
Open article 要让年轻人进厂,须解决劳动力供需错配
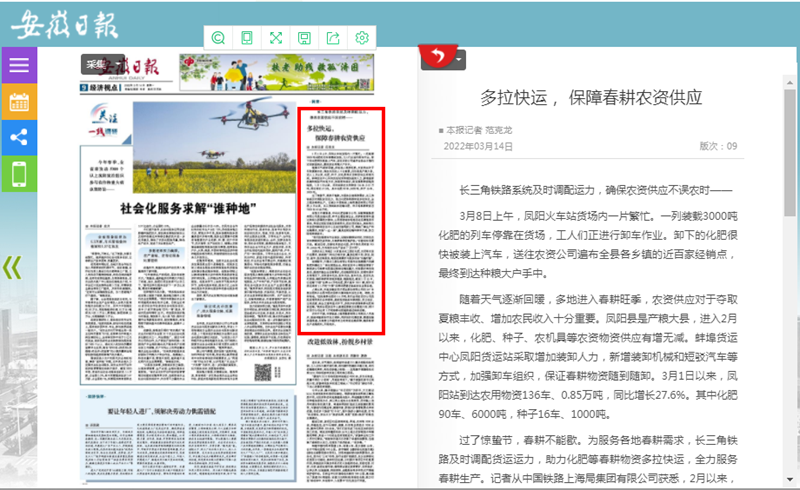[x=161, y=411]
